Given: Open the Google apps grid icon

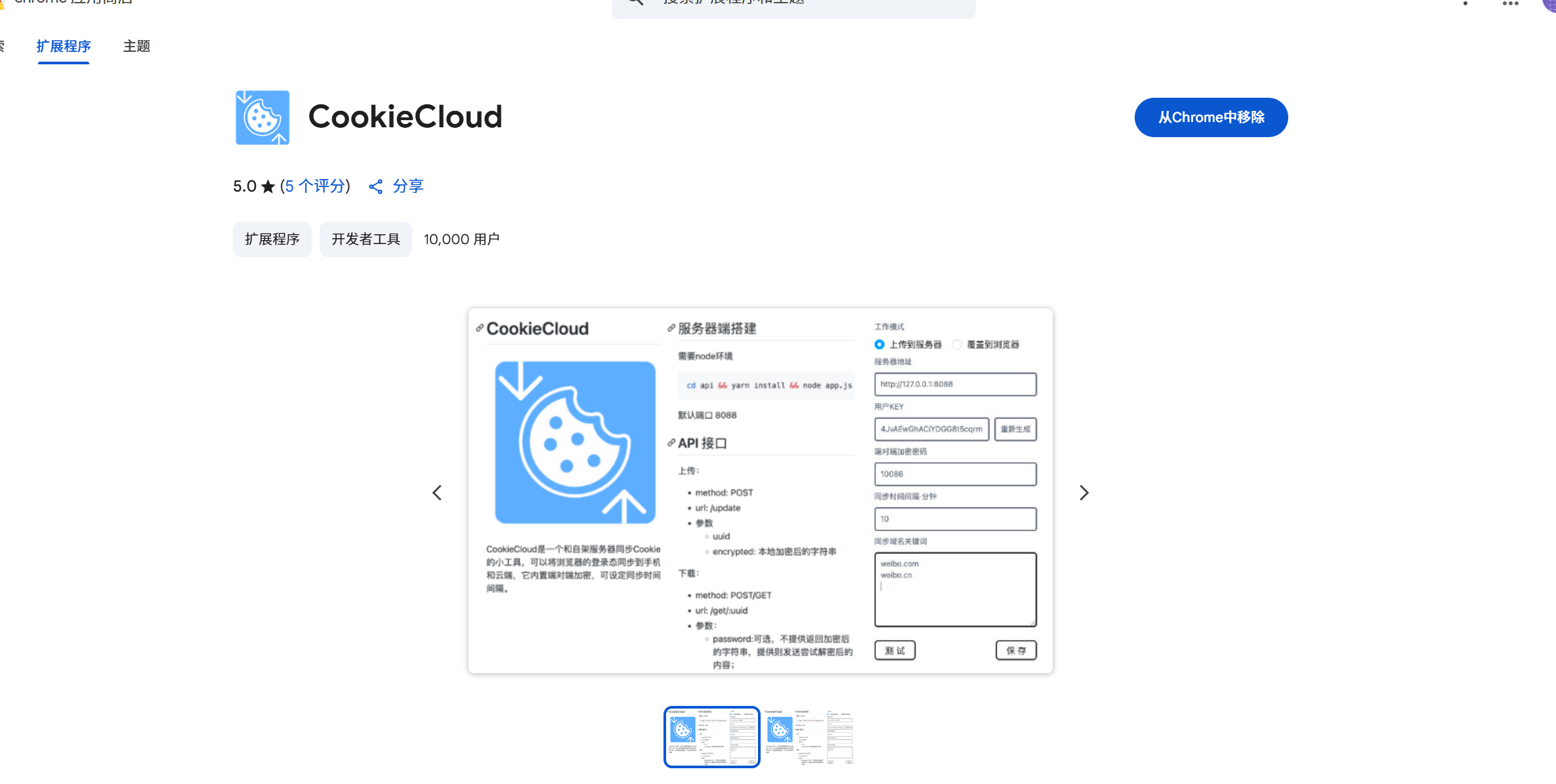Looking at the screenshot, I should [x=1510, y=3].
